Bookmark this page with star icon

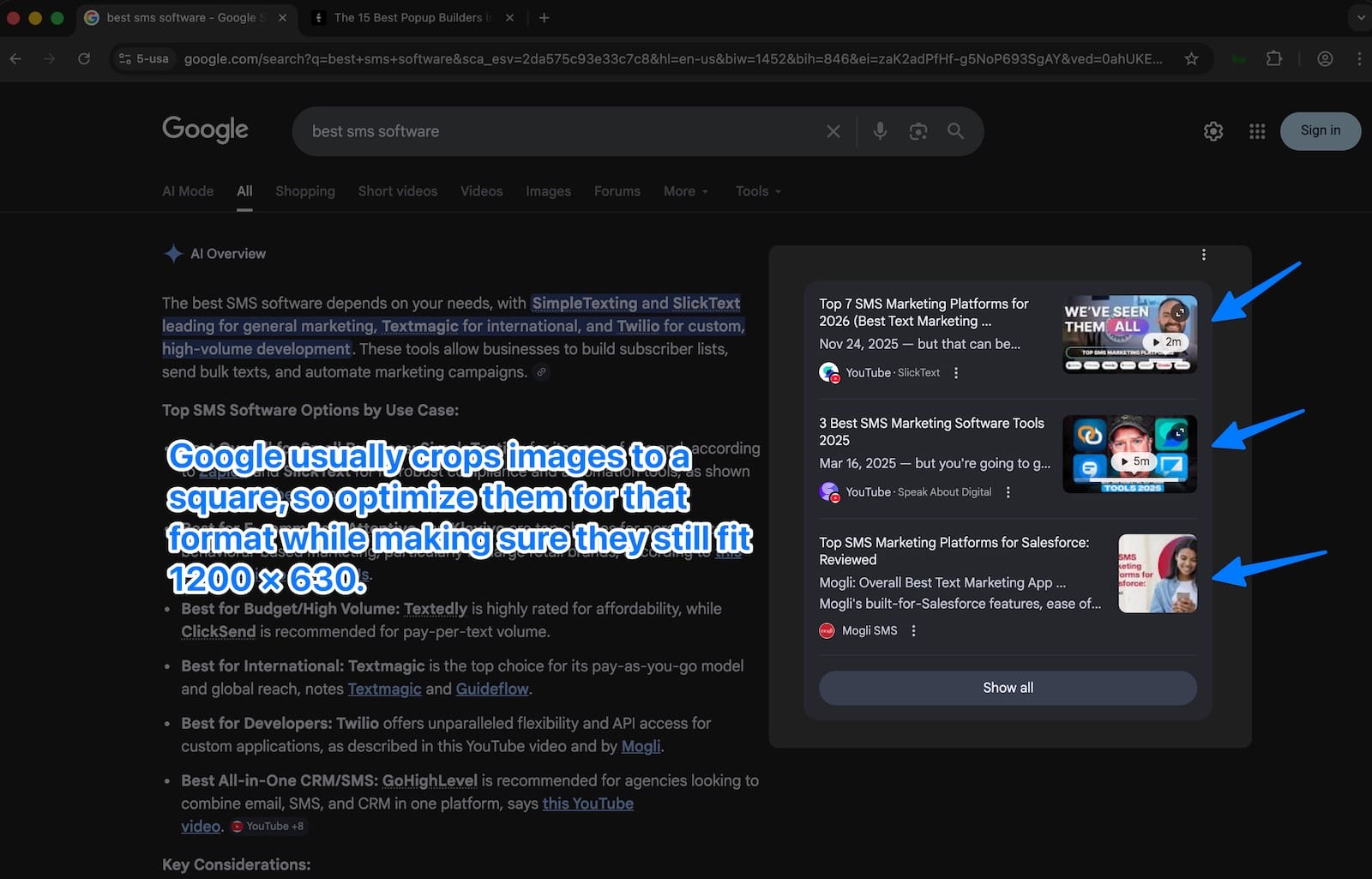[1191, 59]
